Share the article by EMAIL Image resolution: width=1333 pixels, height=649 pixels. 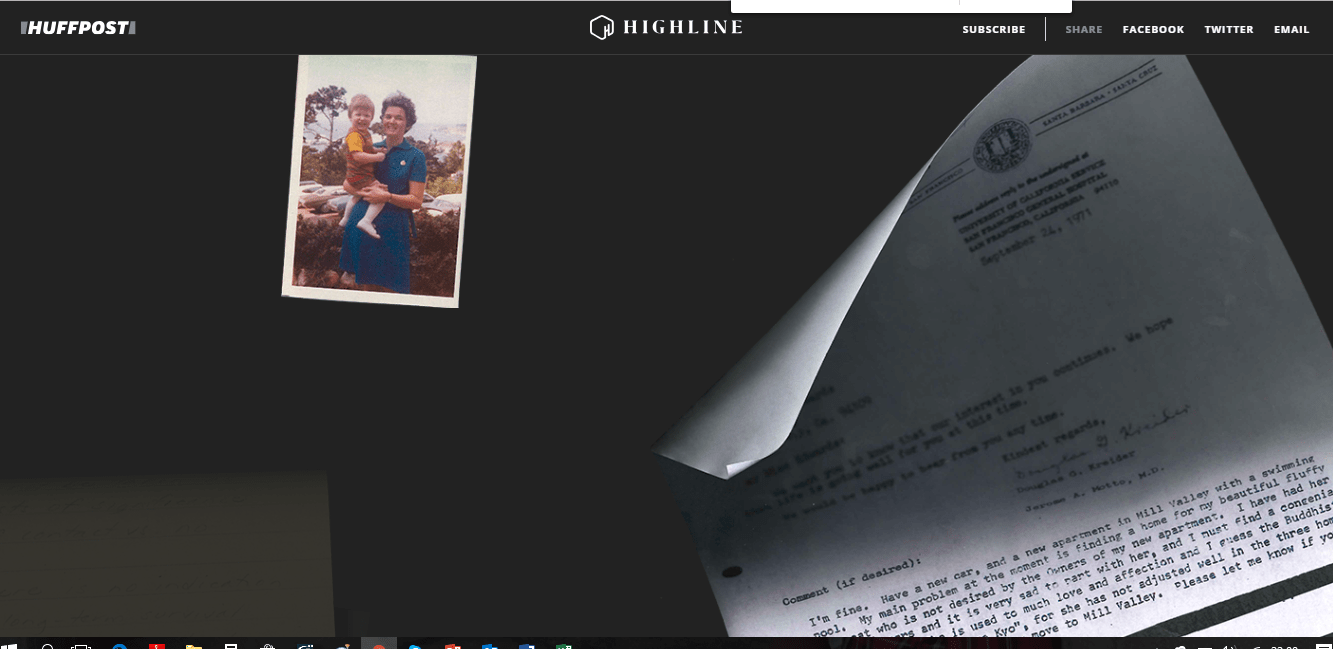(x=1291, y=30)
